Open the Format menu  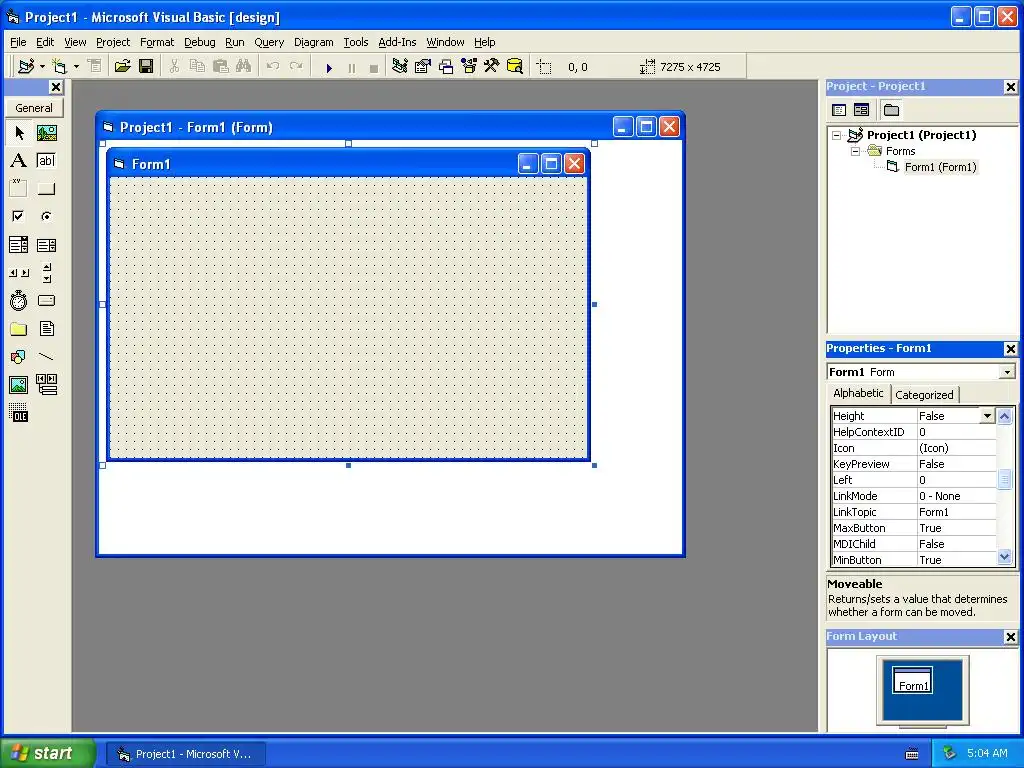point(157,42)
